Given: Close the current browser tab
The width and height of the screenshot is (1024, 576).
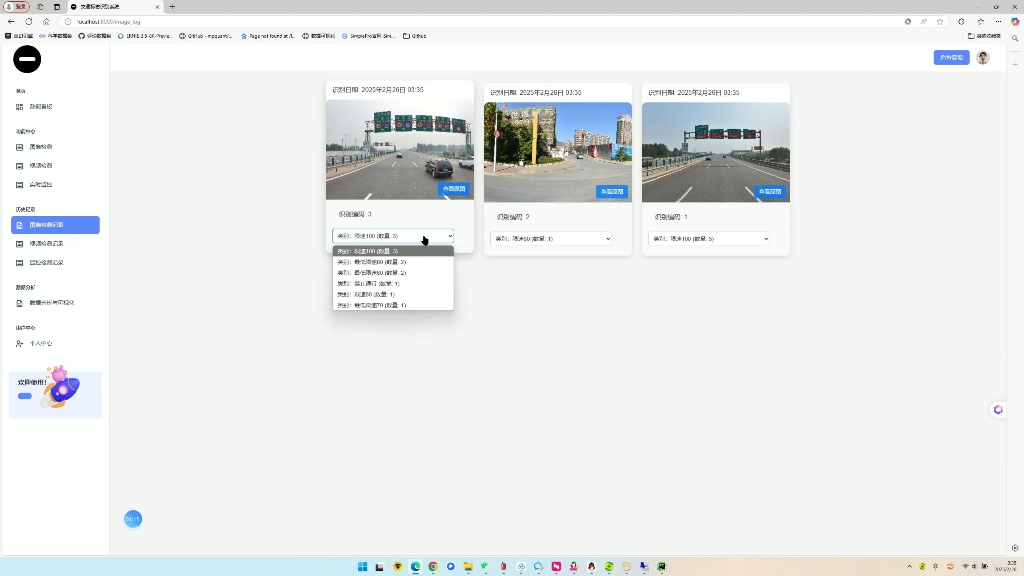Looking at the screenshot, I should tap(157, 7).
